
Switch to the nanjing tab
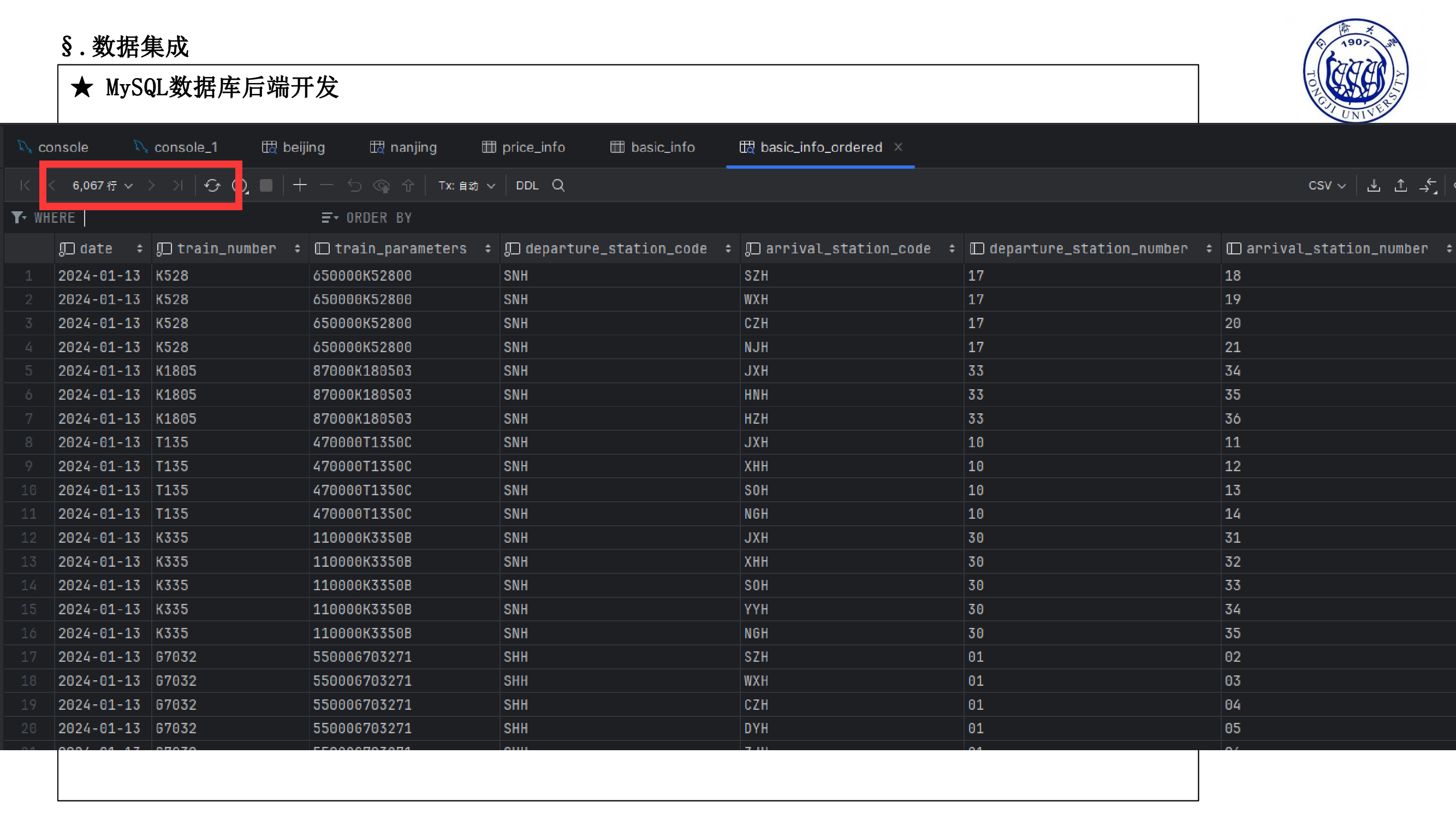[x=403, y=147]
